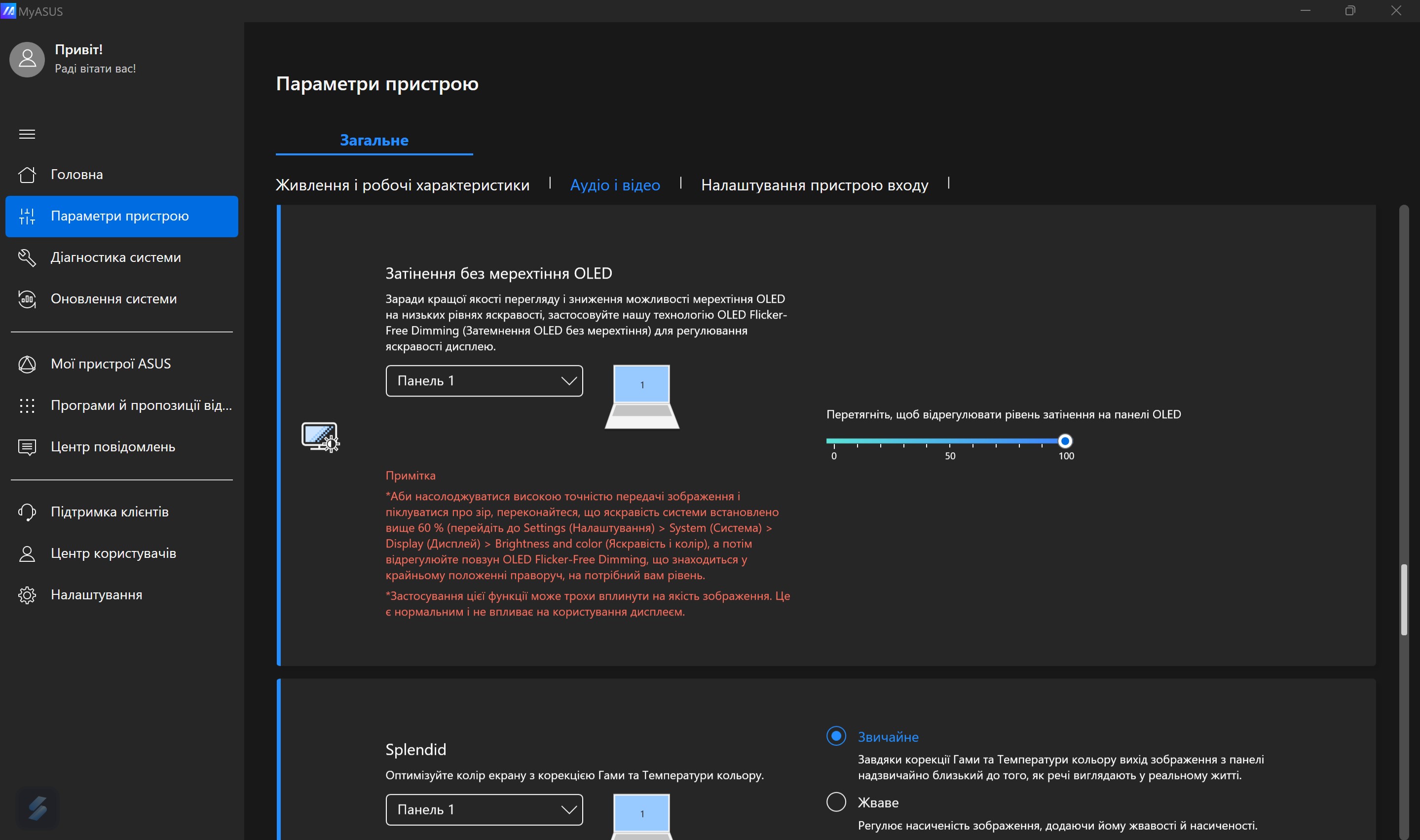Open Центр повідомлень message icon
Viewport: 1420px width, 840px height.
[27, 447]
